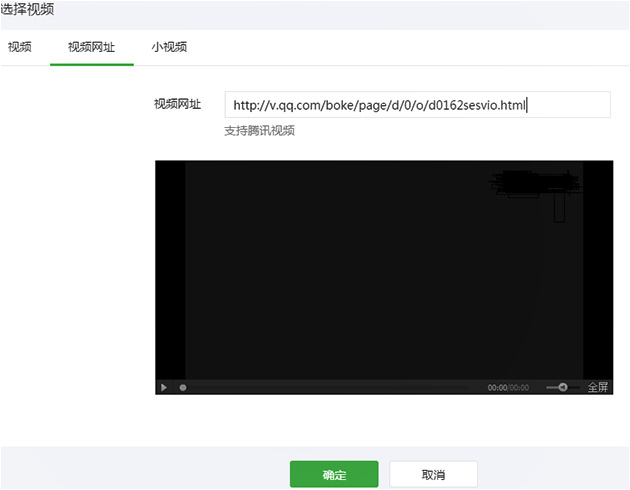Select the 视频网址 tab
Screen dimensions: 630x490
pos(92,47)
